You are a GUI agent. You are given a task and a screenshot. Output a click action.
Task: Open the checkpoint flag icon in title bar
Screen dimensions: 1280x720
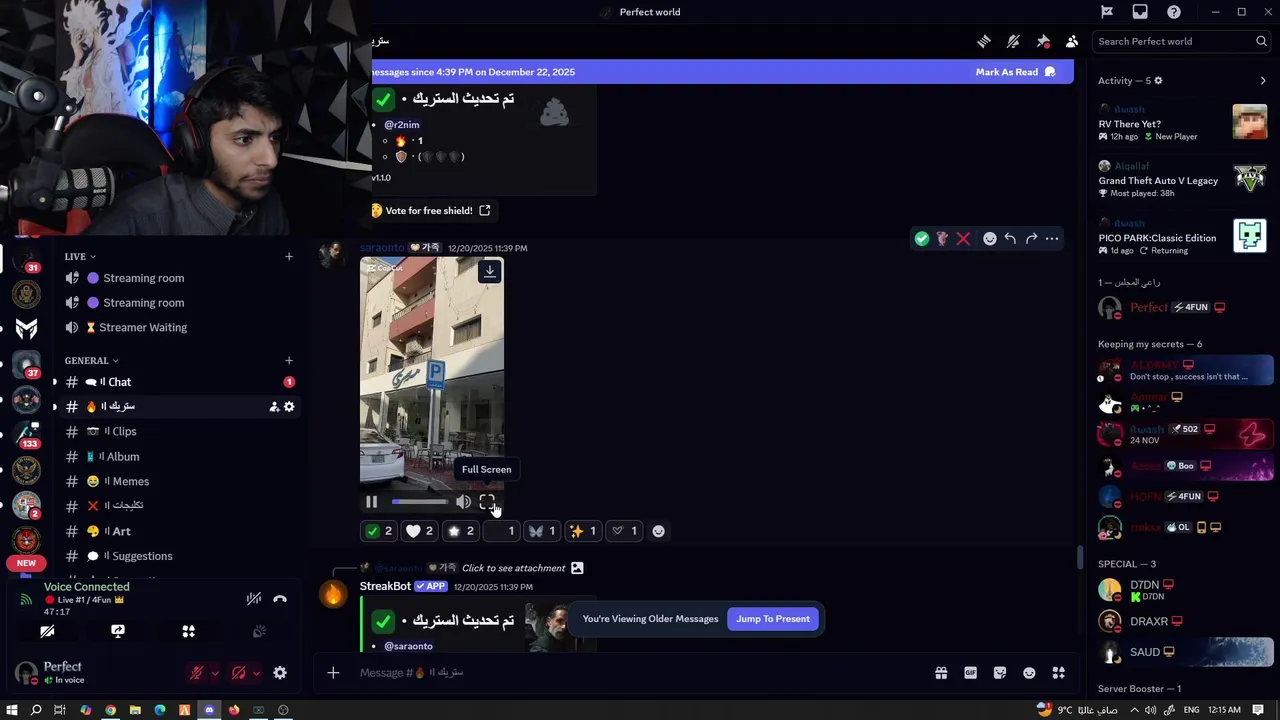coord(1107,12)
